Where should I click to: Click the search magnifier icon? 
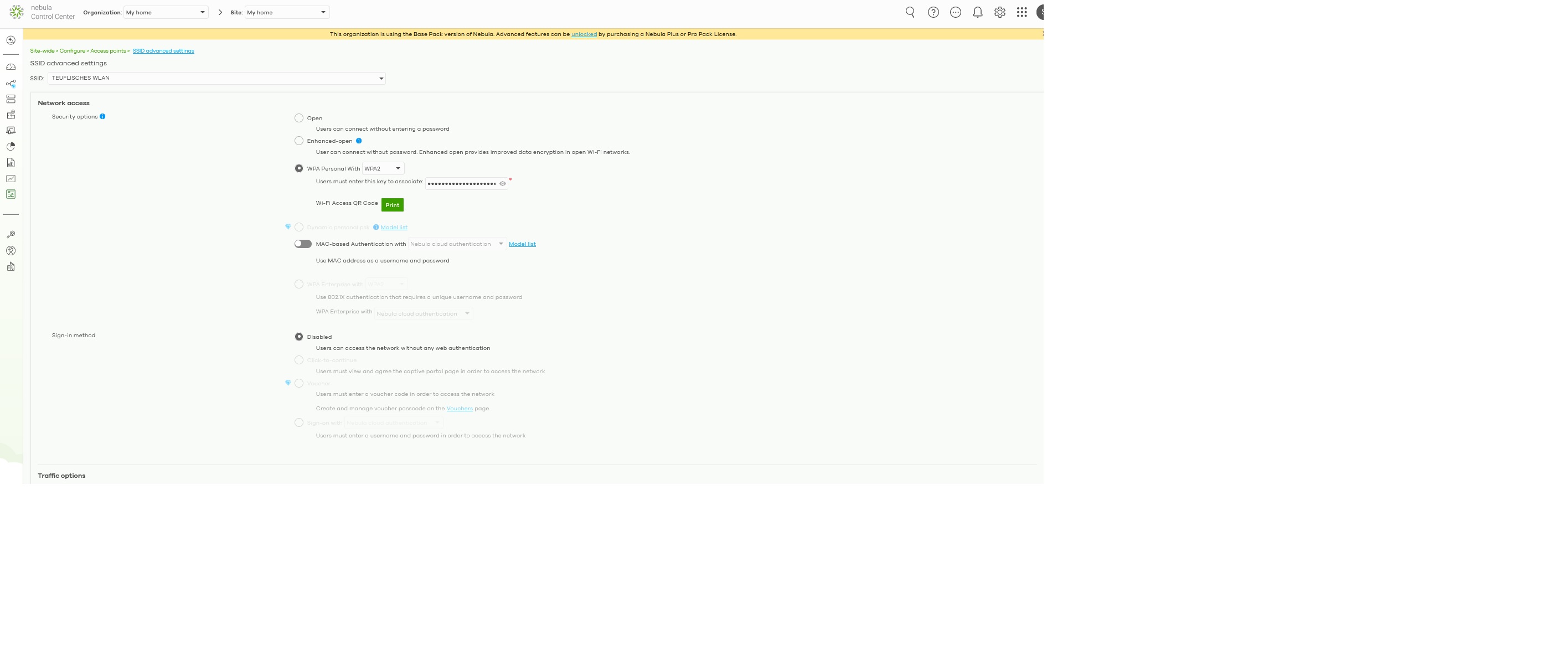click(910, 12)
